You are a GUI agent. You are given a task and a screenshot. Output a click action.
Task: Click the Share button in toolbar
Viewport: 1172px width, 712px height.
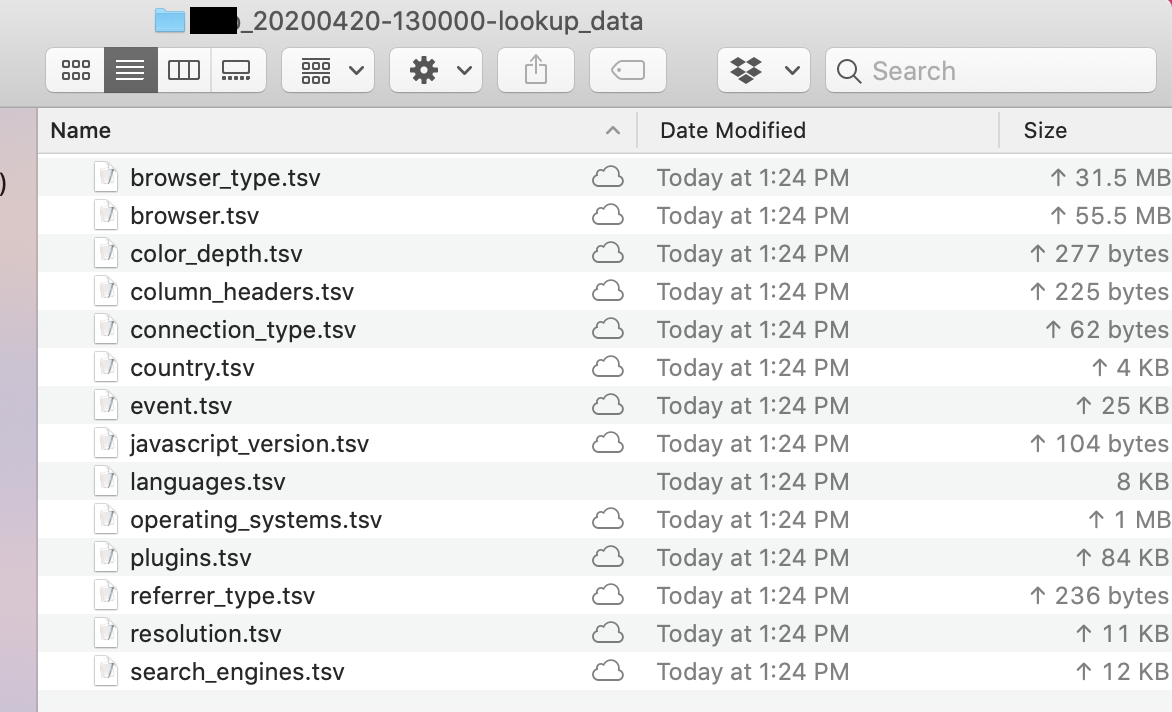tap(536, 70)
